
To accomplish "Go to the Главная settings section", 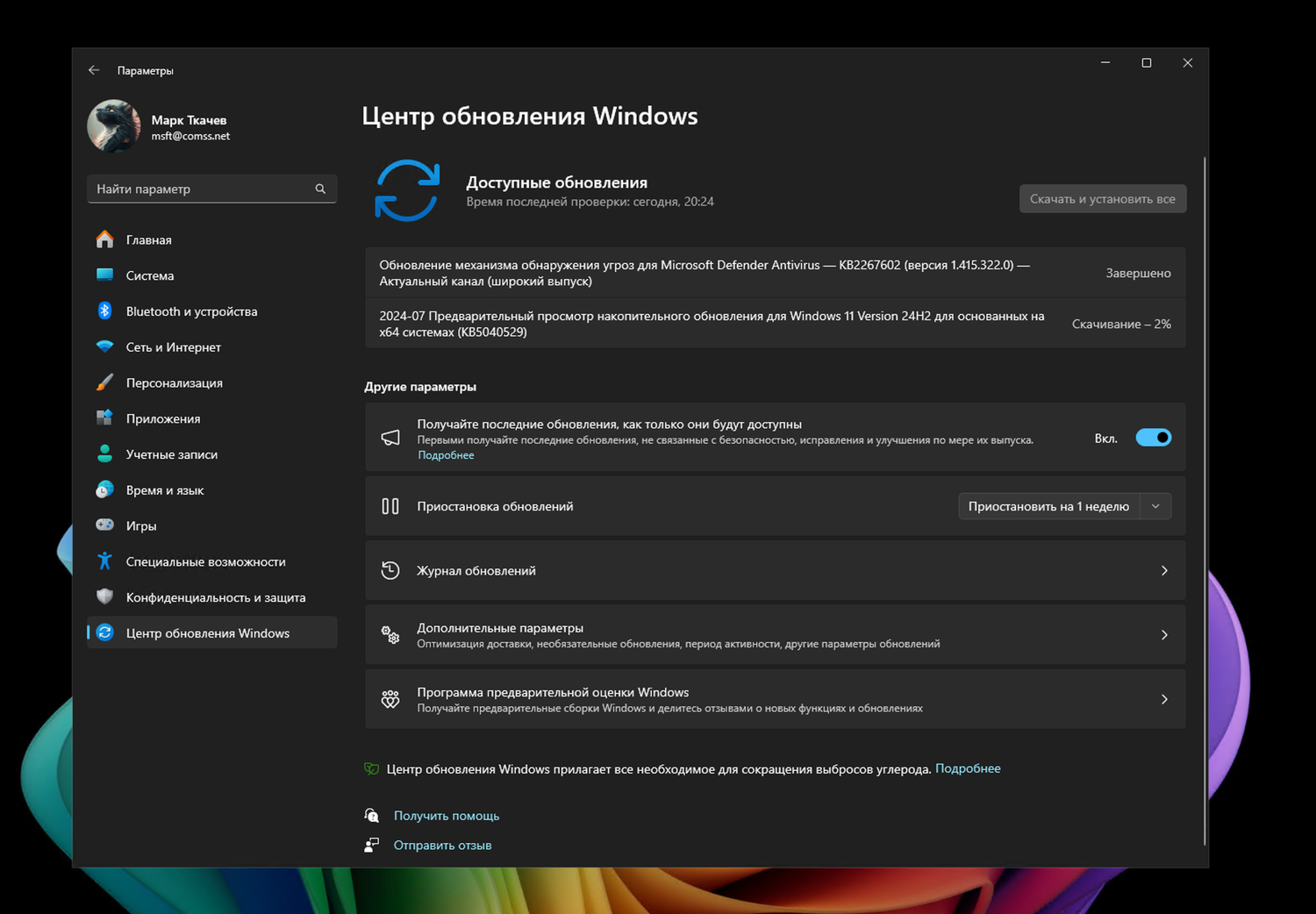I will pos(212,239).
